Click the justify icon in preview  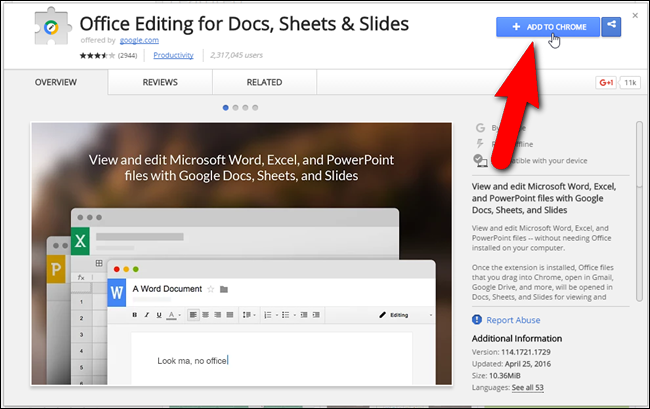click(x=230, y=315)
